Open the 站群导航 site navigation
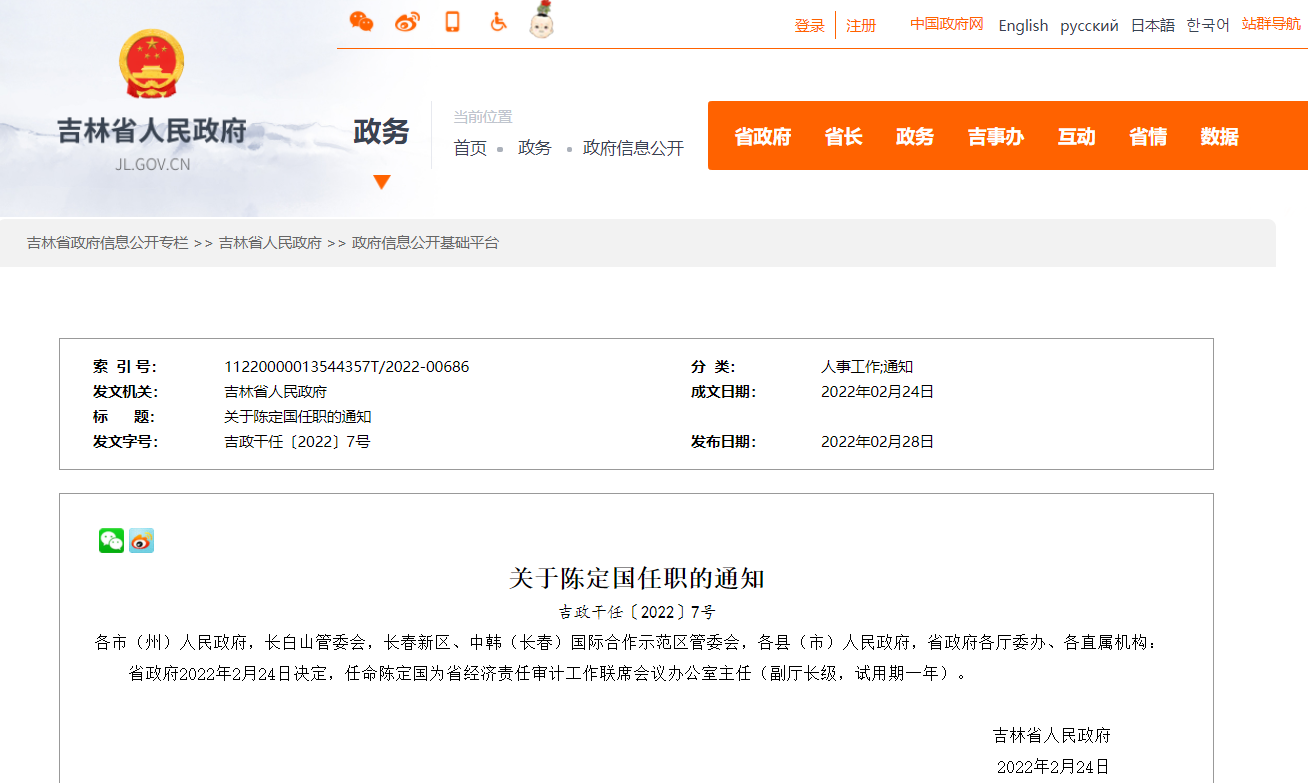This screenshot has height=783, width=1308. tap(1271, 24)
